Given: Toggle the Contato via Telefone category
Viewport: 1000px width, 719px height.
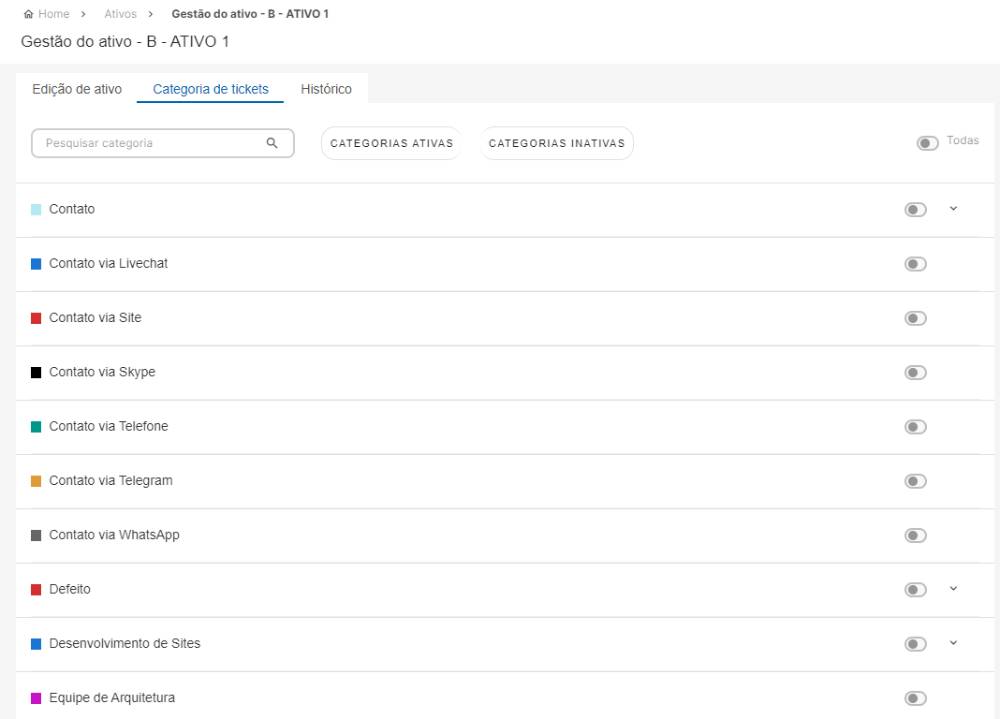Looking at the screenshot, I should tap(915, 427).
